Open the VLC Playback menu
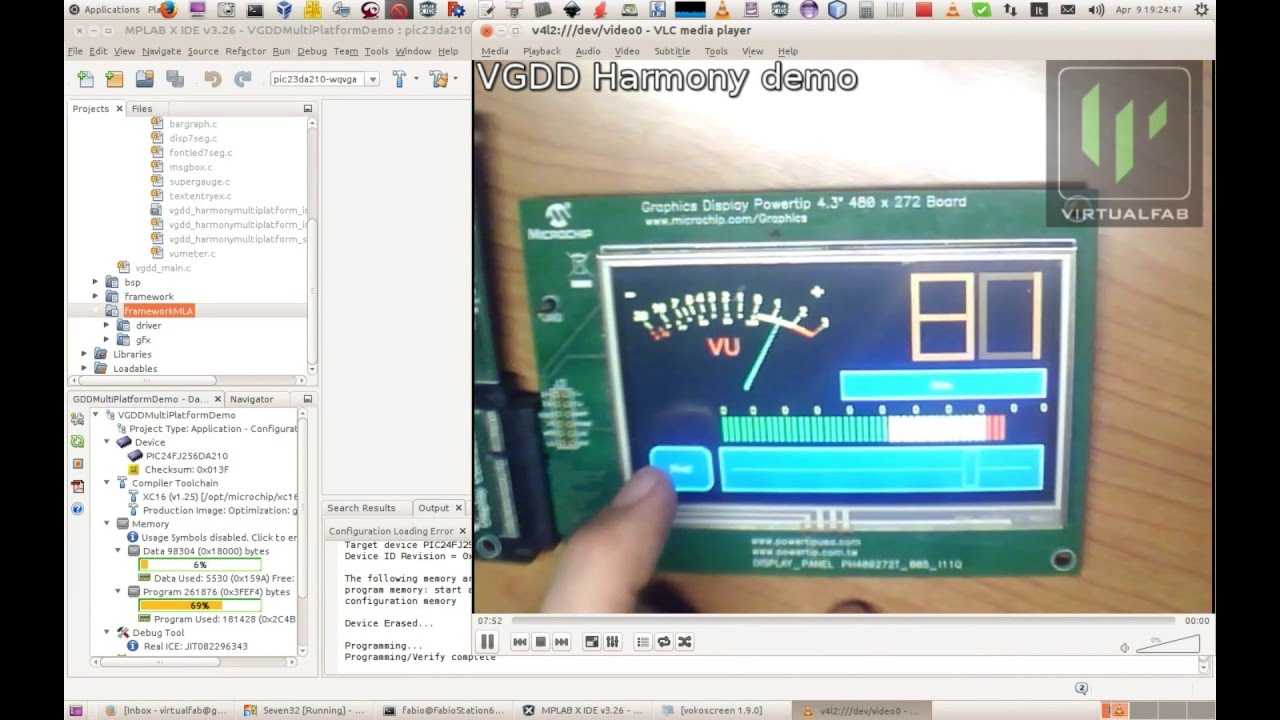The height and width of the screenshot is (720, 1280). point(542,51)
